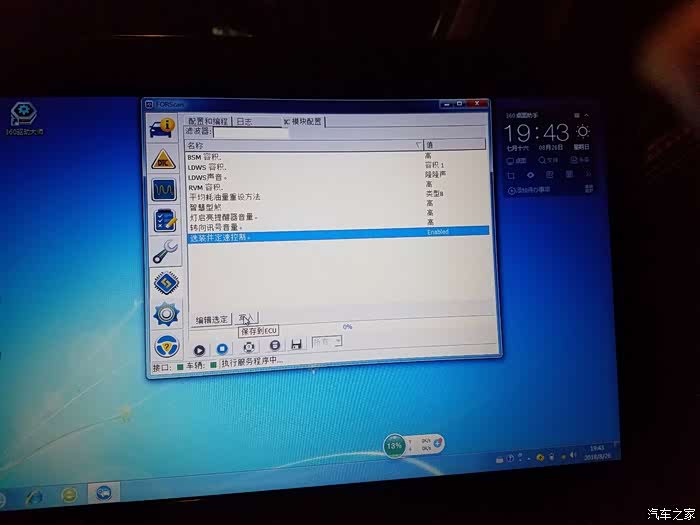Select the 智慧型熄 row
Screen dimensions: 700x525
(x=338, y=207)
